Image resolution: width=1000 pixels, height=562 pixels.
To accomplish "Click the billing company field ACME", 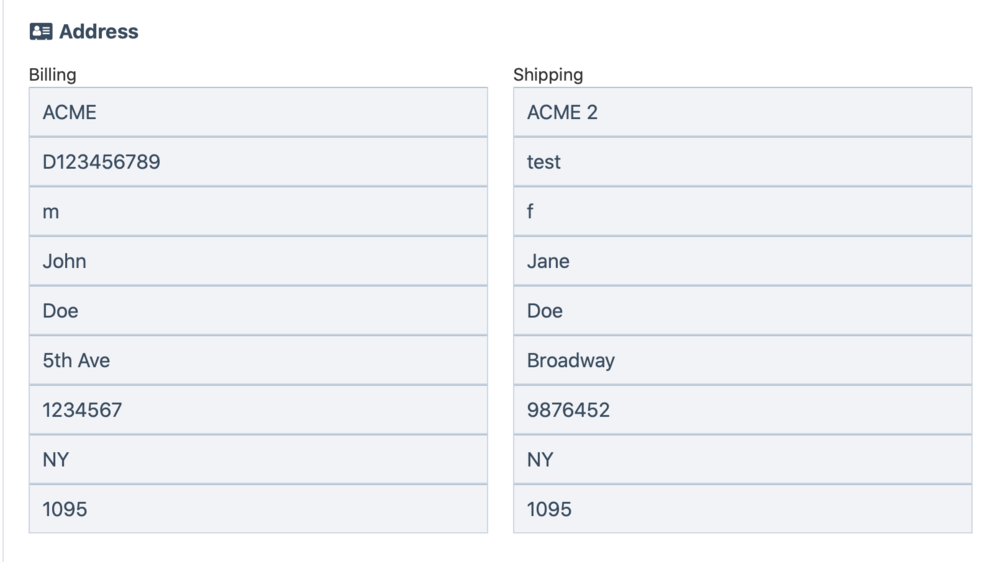I will point(258,112).
